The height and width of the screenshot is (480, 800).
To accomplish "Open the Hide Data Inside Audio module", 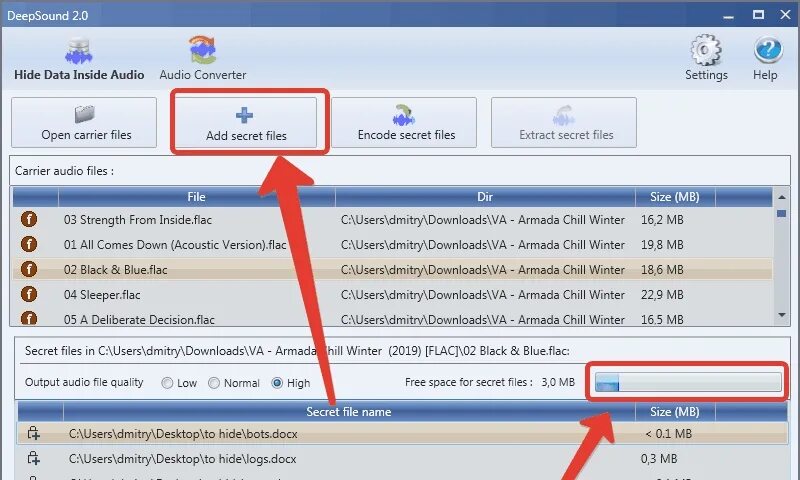I will click(x=79, y=59).
